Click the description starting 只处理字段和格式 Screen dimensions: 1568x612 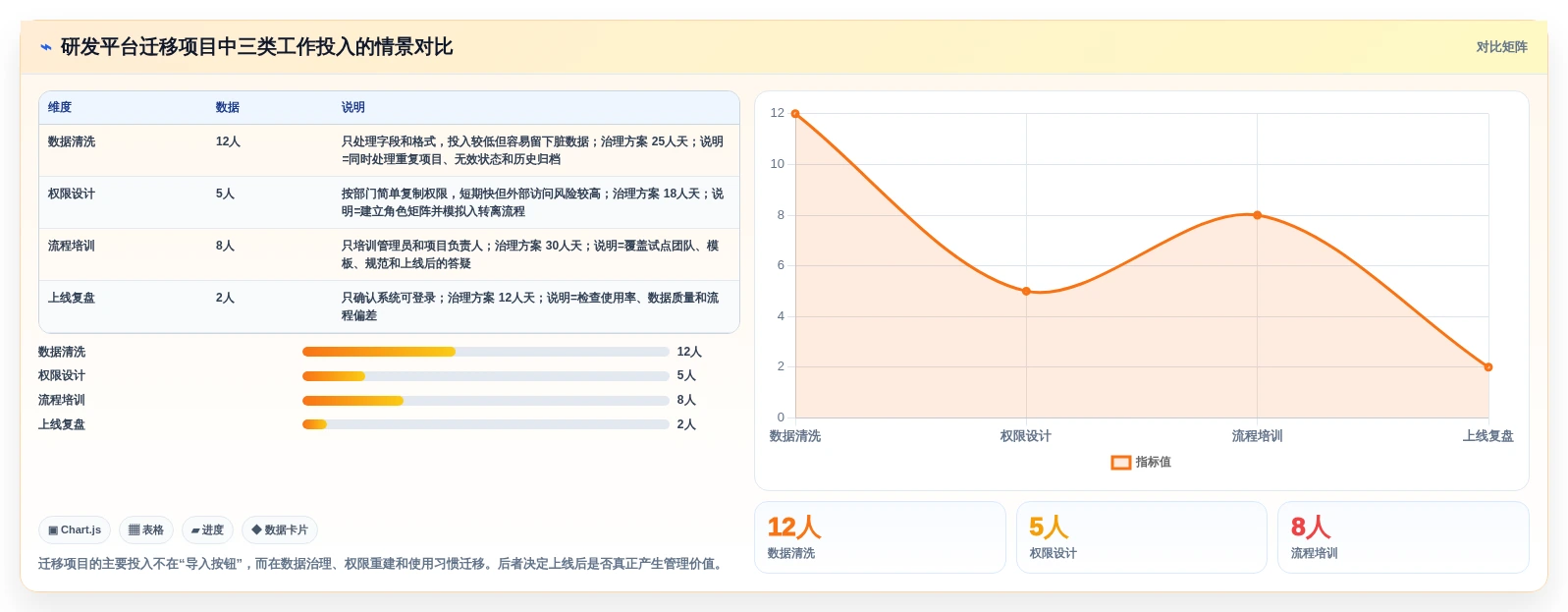[533, 150]
